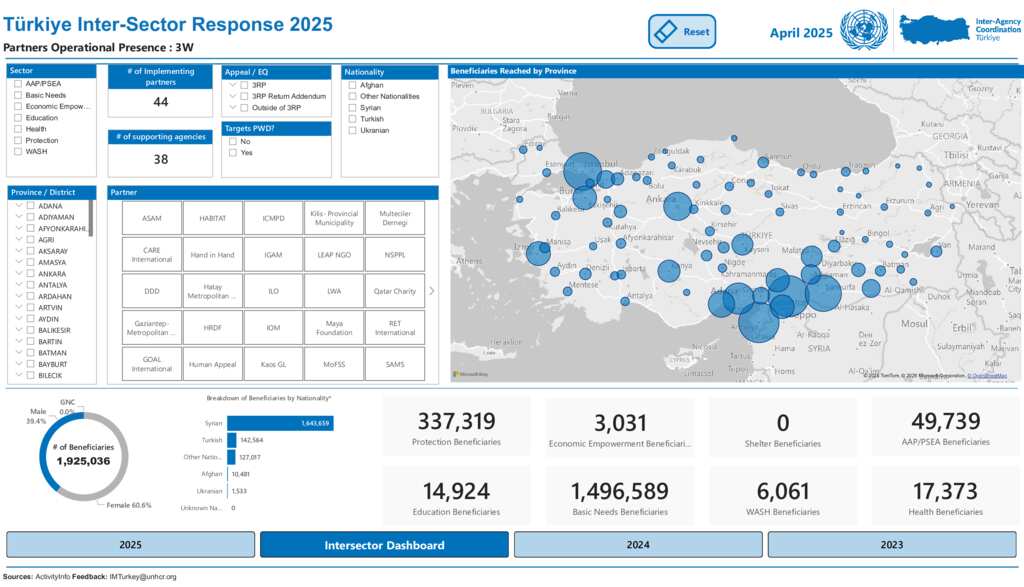This screenshot has width=1024, height=587.
Task: Select the Izmir bubble on the map
Action: [x=538, y=253]
